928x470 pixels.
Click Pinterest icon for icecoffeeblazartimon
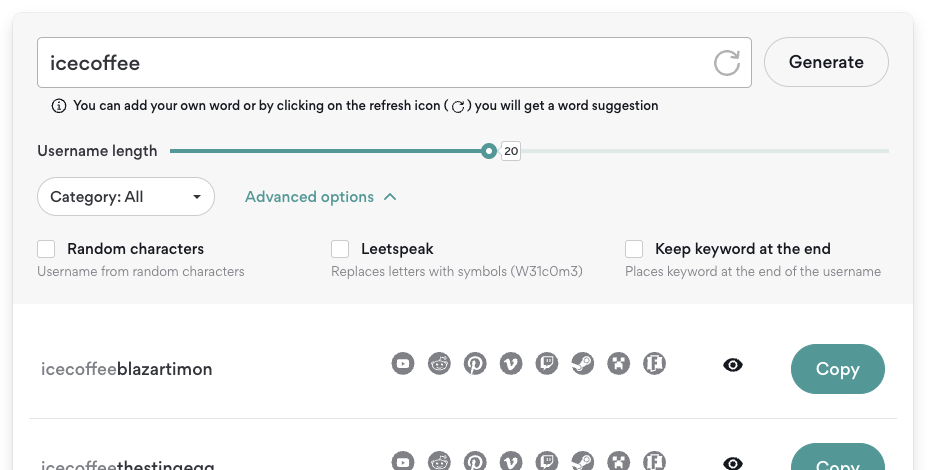tap(475, 364)
